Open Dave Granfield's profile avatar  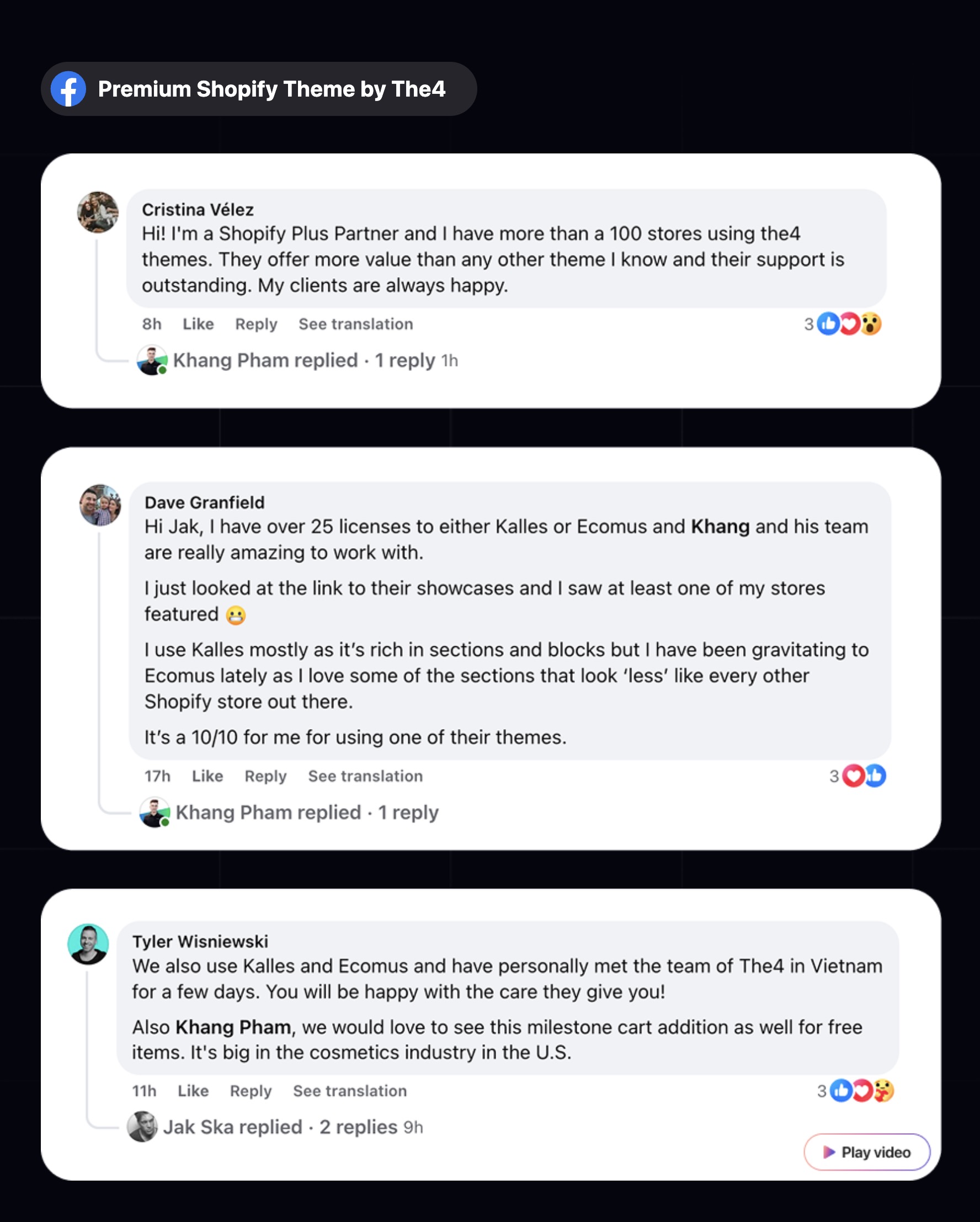point(100,505)
